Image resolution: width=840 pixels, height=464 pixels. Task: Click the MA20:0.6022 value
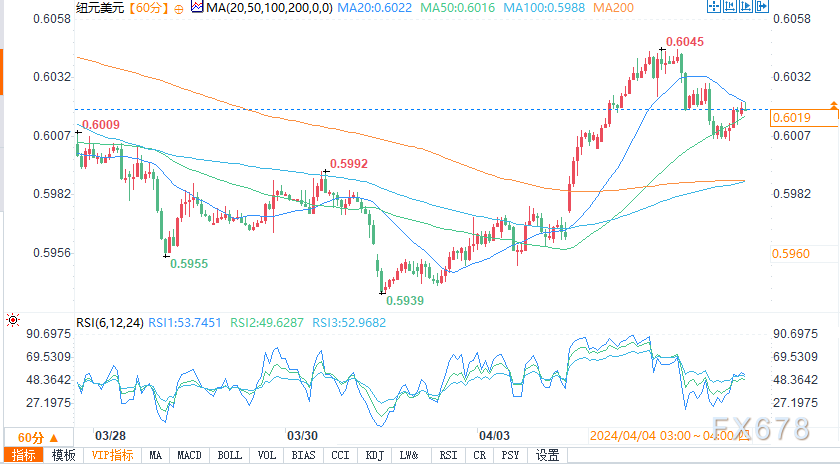[374, 8]
